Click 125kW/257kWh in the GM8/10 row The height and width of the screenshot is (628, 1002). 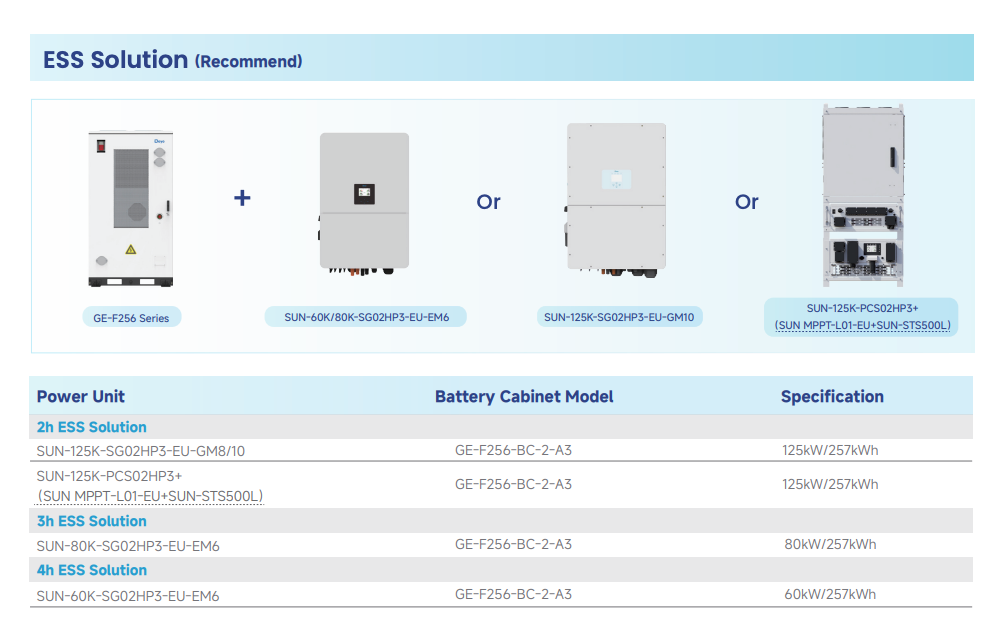pyautogui.click(x=830, y=450)
